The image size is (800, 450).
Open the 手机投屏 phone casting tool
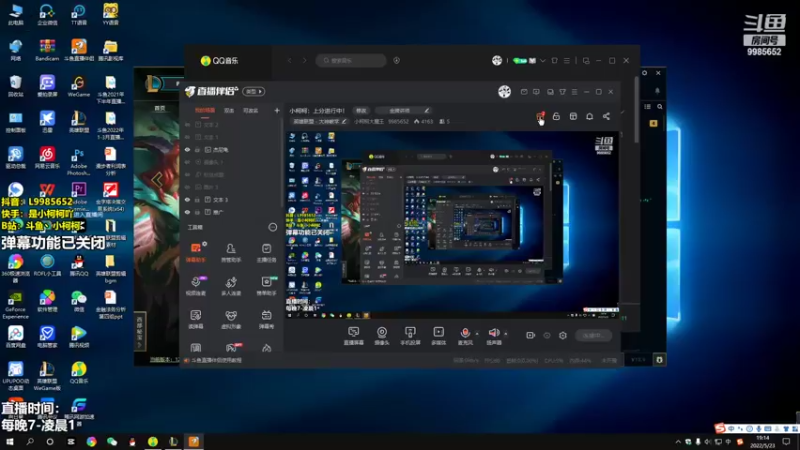tap(410, 336)
